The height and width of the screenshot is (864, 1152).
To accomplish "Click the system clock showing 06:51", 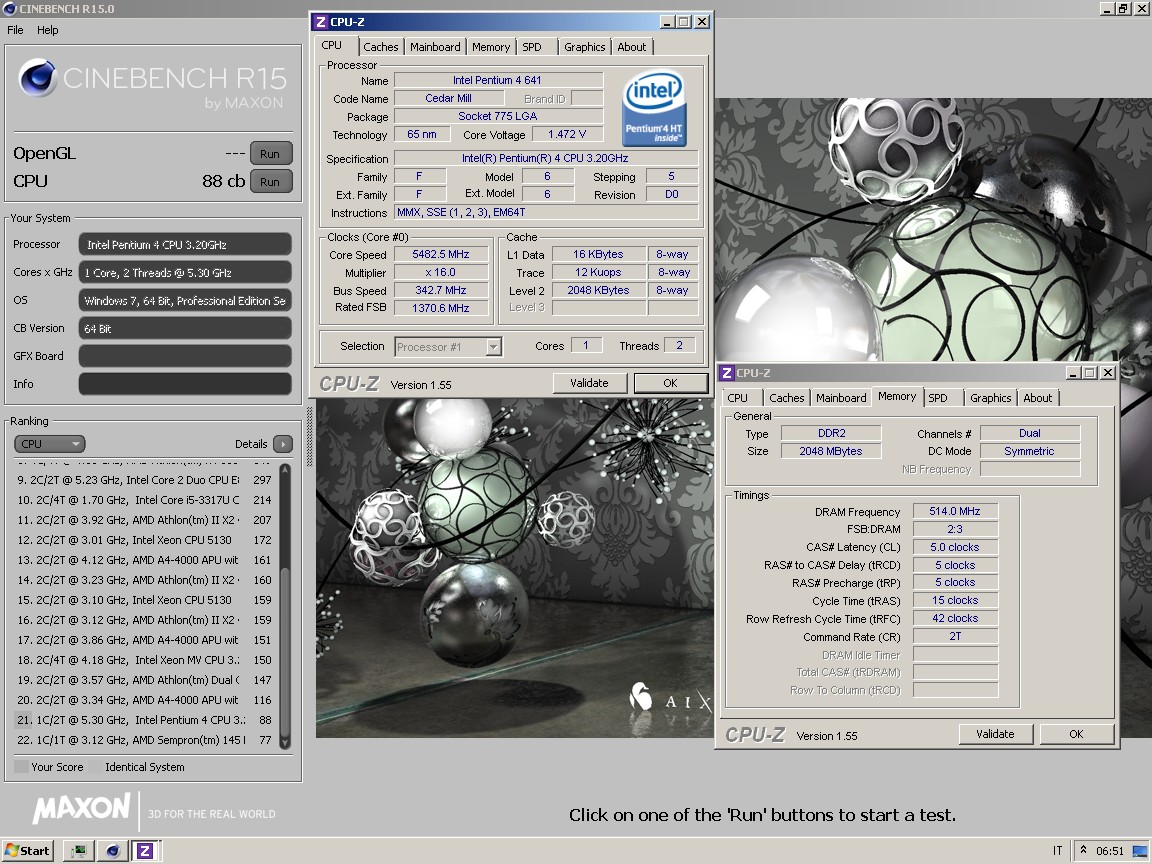I will pyautogui.click(x=1109, y=851).
